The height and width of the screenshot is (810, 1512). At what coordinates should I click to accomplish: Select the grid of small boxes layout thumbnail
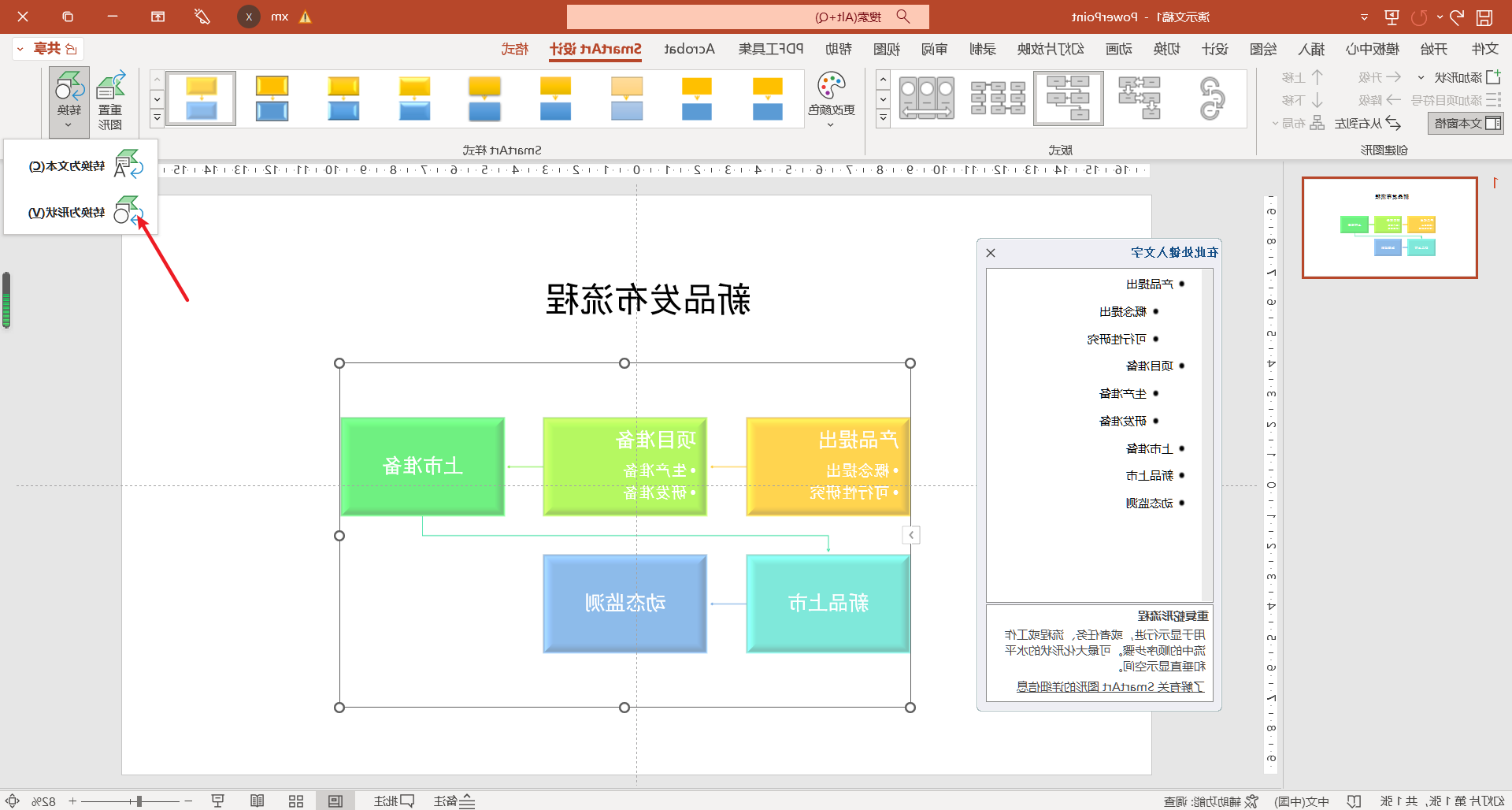[x=998, y=98]
